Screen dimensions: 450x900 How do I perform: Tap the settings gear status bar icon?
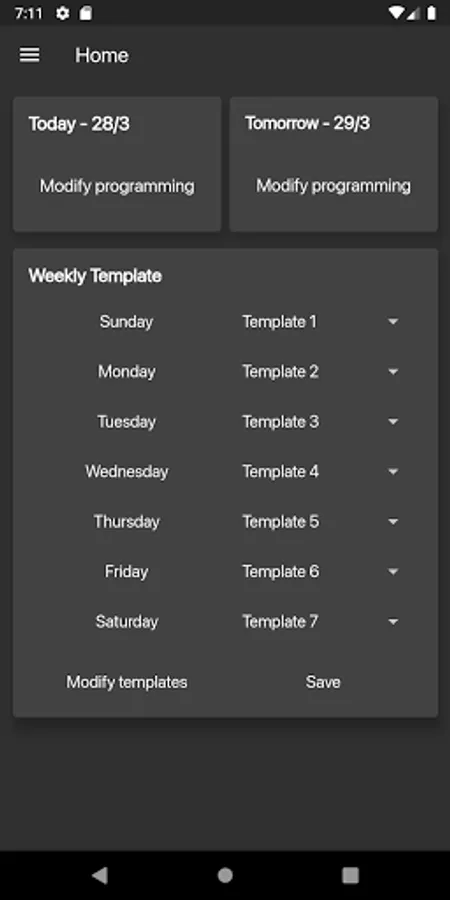pyautogui.click(x=63, y=13)
